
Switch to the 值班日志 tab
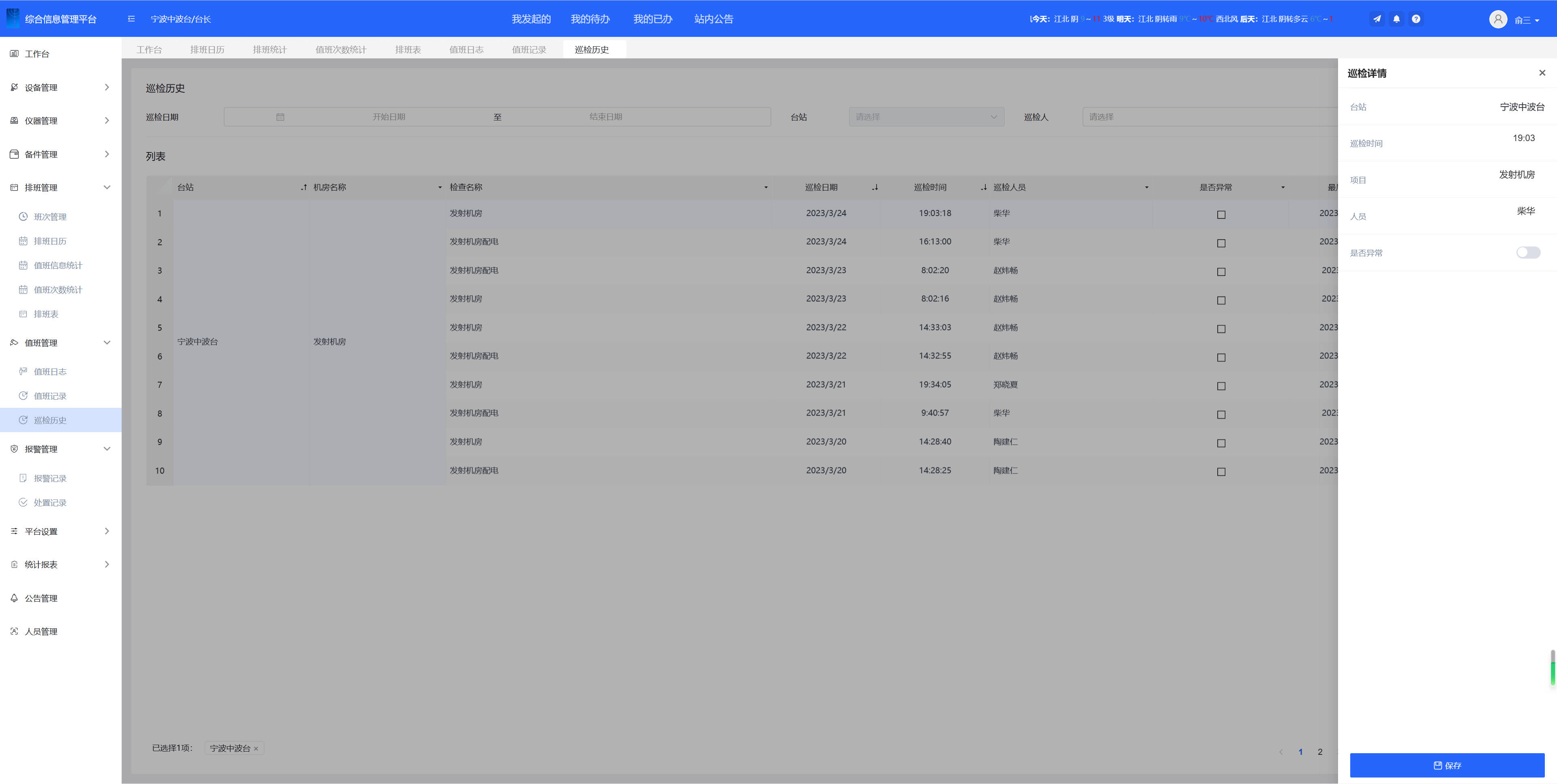click(466, 49)
